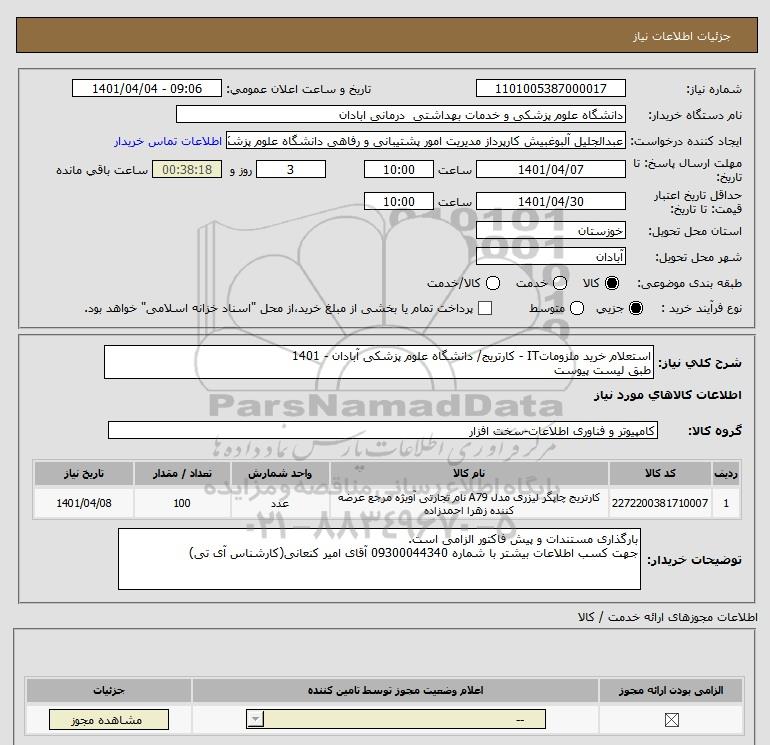Click the remaining time countdown 00:38:18
The height and width of the screenshot is (745, 770).
point(187,170)
